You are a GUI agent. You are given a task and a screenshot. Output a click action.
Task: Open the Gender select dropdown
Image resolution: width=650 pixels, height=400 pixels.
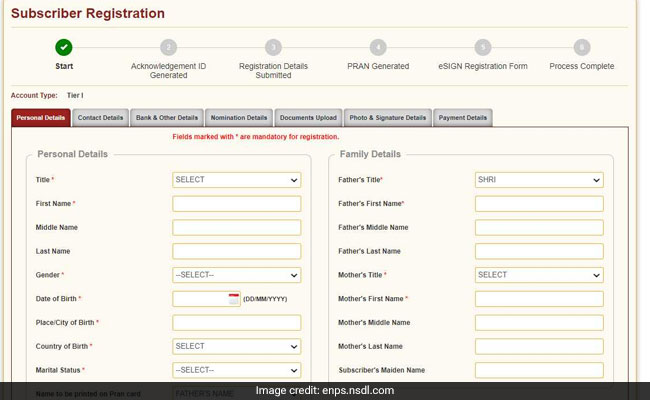coord(236,275)
